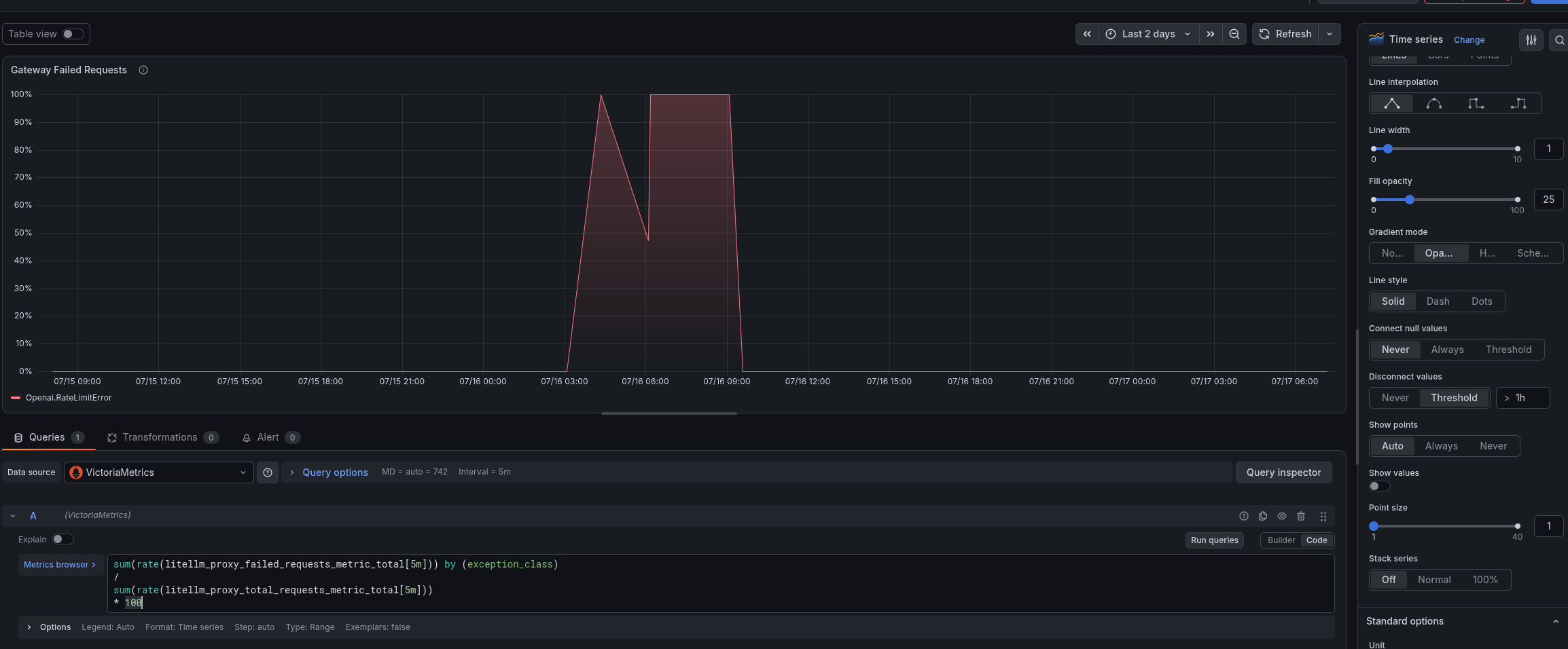1568x649 pixels.
Task: Switch query editor to Builder mode
Action: coord(1281,540)
